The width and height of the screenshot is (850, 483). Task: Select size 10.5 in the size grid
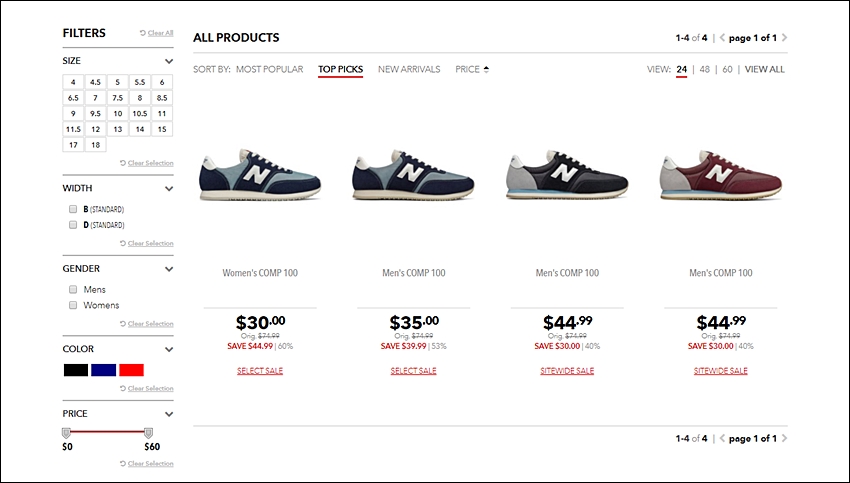pos(140,114)
